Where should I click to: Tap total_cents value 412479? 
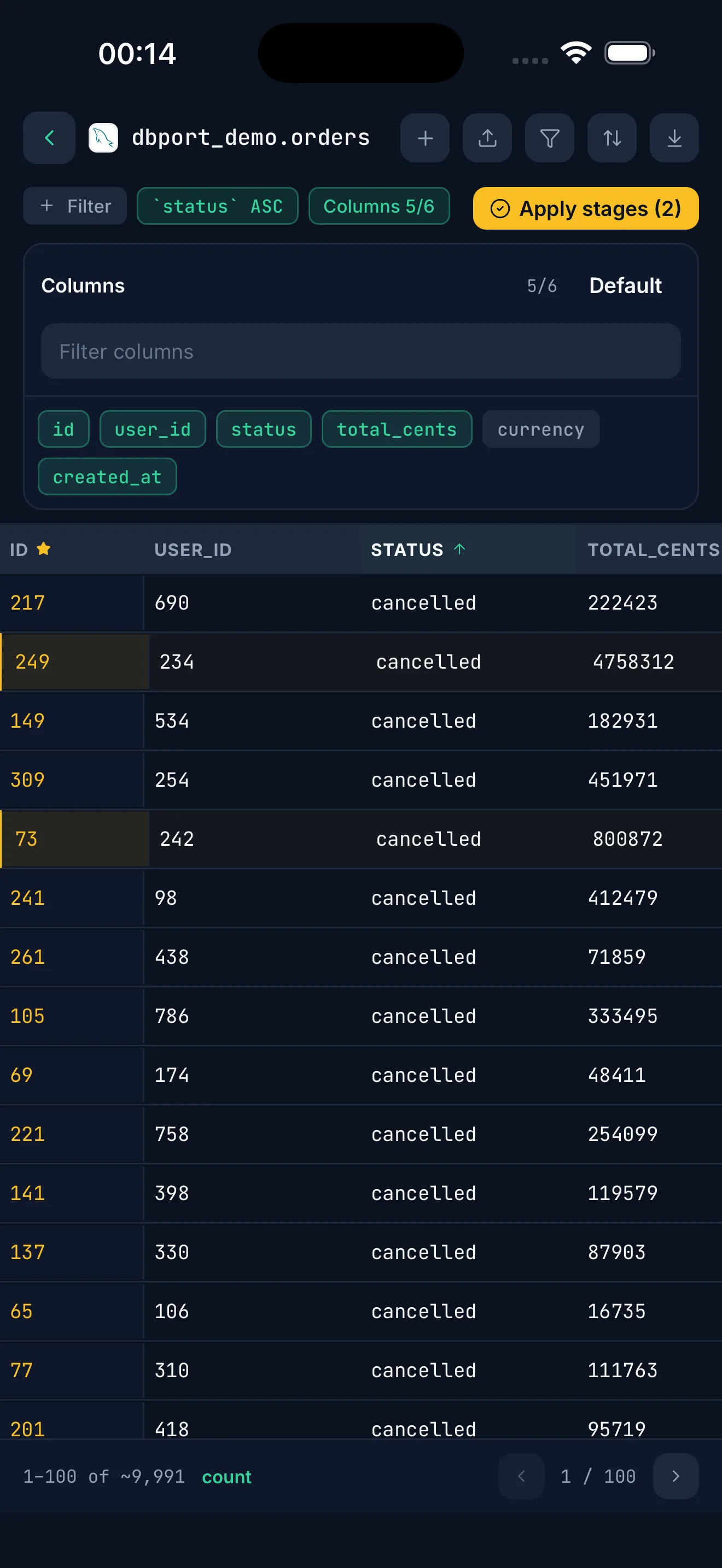pos(623,898)
